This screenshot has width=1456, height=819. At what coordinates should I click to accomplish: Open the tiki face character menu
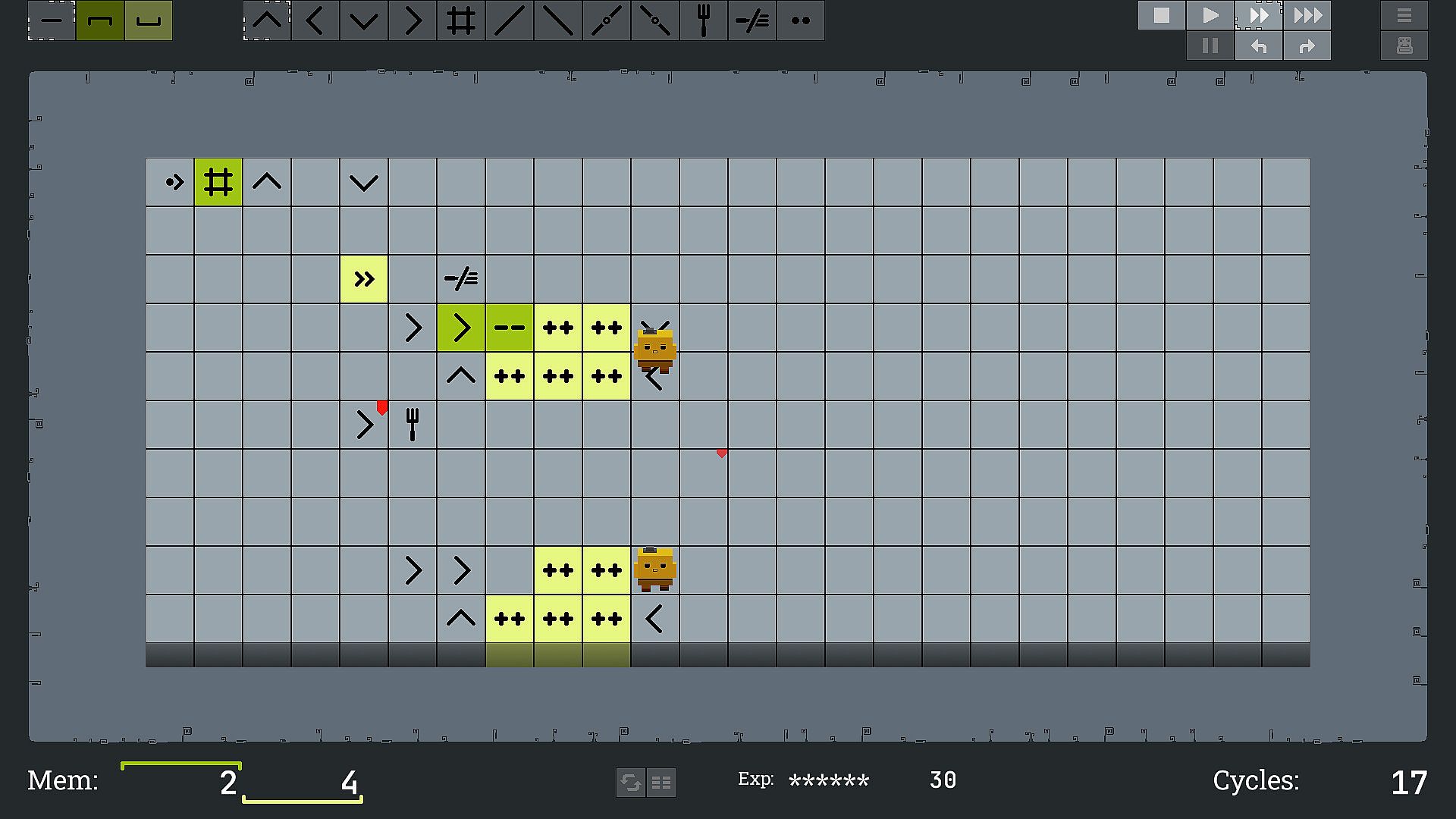pos(1404,46)
